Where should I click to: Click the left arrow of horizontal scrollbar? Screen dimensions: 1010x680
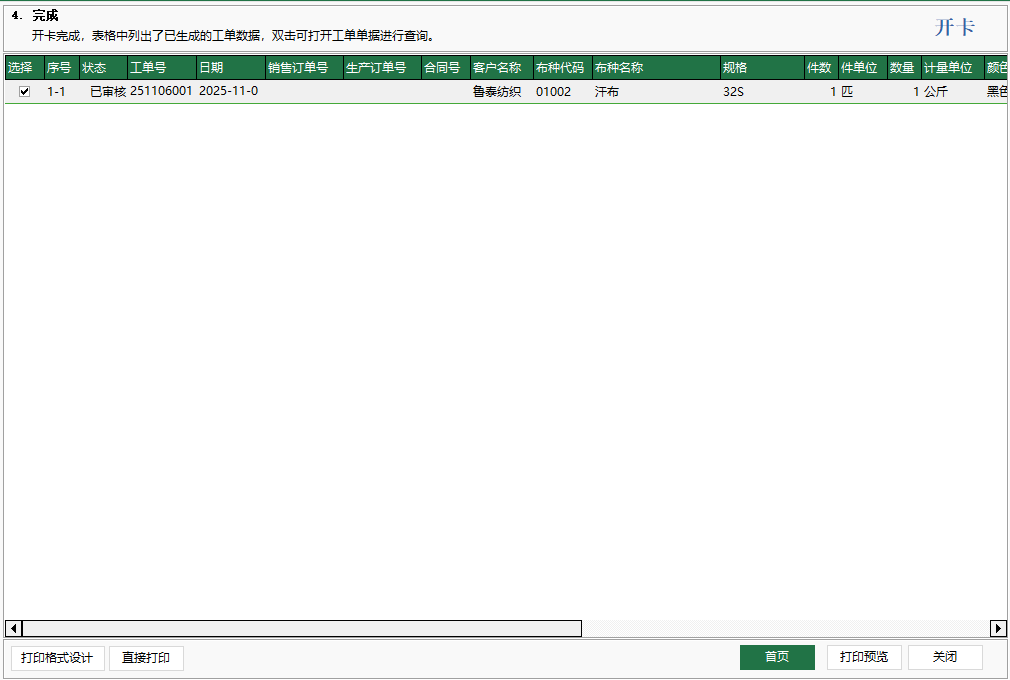coord(13,628)
